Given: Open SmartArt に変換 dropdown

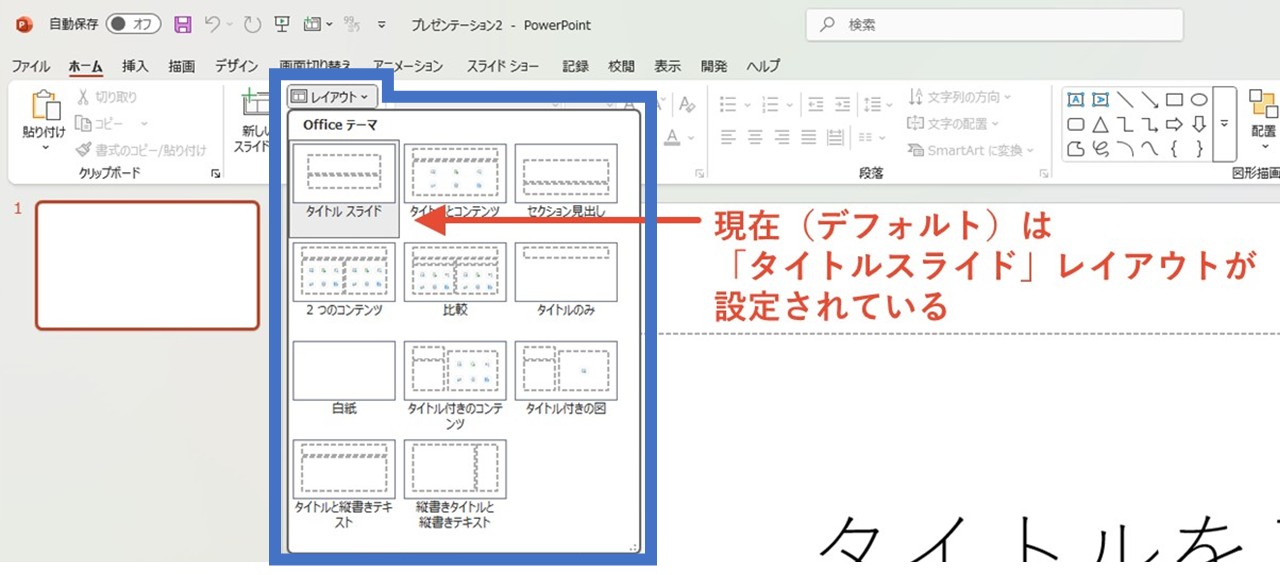Looking at the screenshot, I should pos(972,150).
